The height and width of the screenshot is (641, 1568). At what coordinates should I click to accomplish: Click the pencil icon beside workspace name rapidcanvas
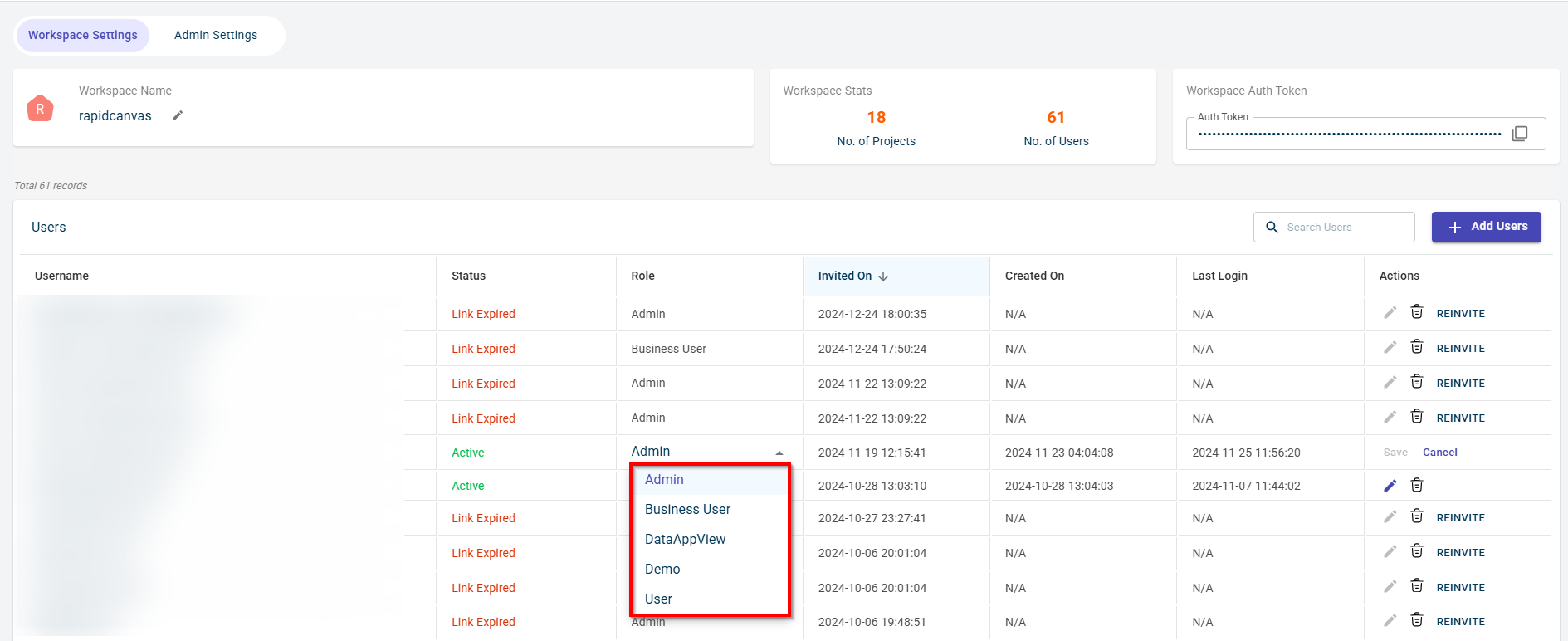point(177,116)
